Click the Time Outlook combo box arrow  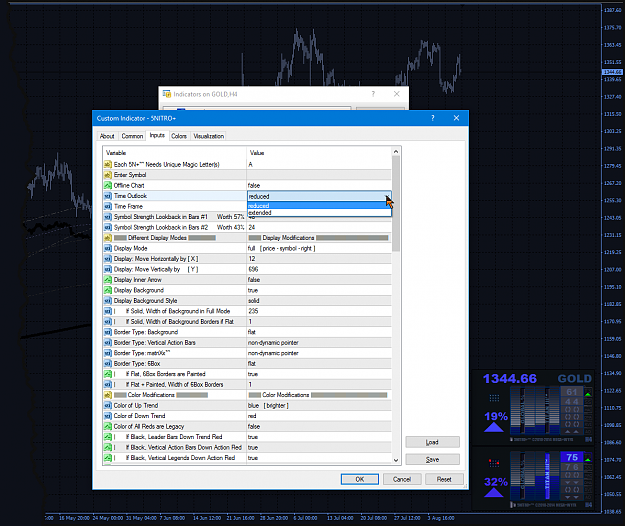tap(387, 196)
